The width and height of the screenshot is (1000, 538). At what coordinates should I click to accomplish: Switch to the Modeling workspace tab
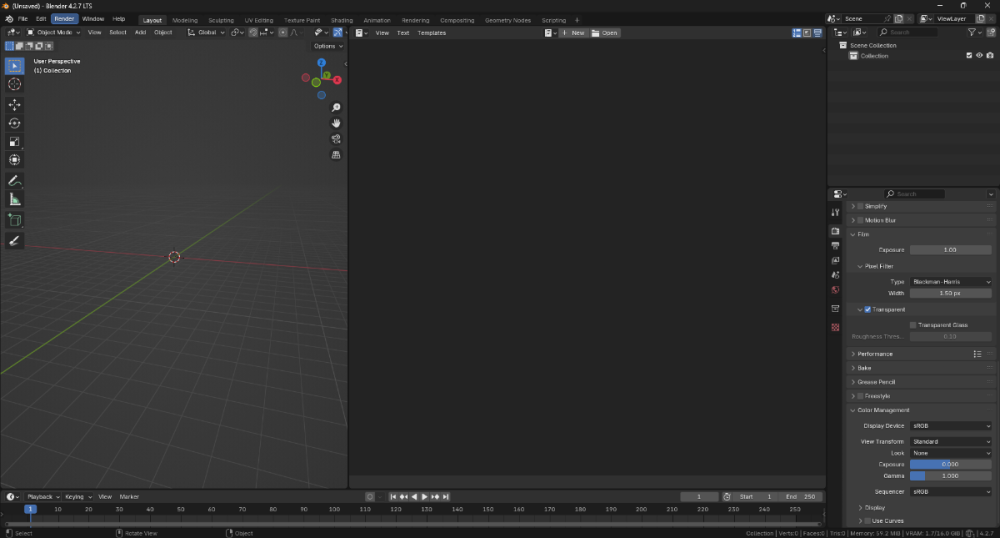[x=185, y=20]
